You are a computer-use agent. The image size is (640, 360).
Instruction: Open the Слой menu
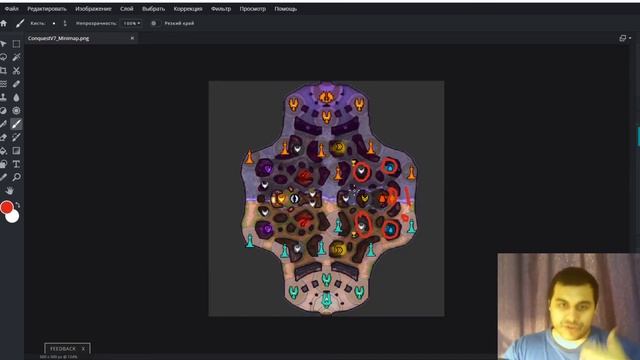pyautogui.click(x=127, y=9)
